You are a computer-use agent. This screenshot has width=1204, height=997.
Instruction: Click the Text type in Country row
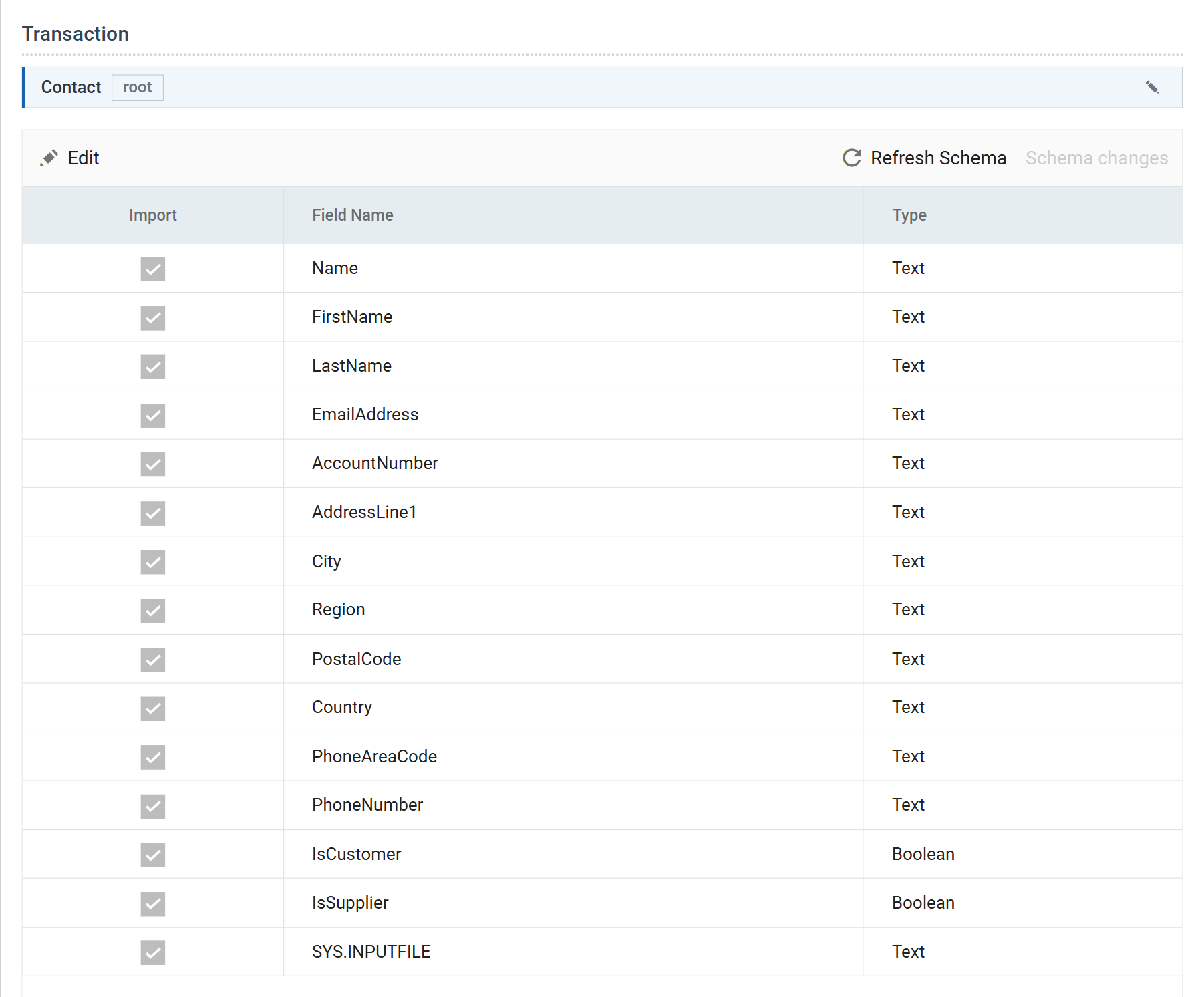[908, 707]
